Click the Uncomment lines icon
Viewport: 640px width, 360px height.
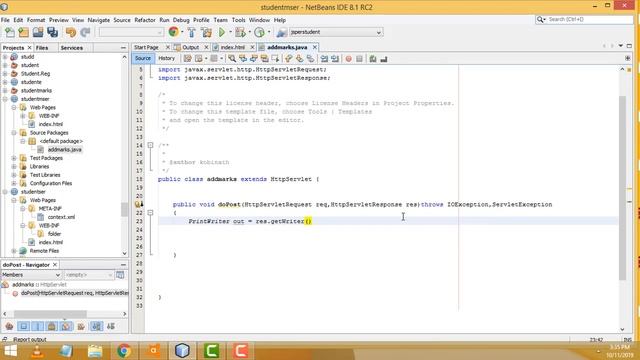pos(384,59)
